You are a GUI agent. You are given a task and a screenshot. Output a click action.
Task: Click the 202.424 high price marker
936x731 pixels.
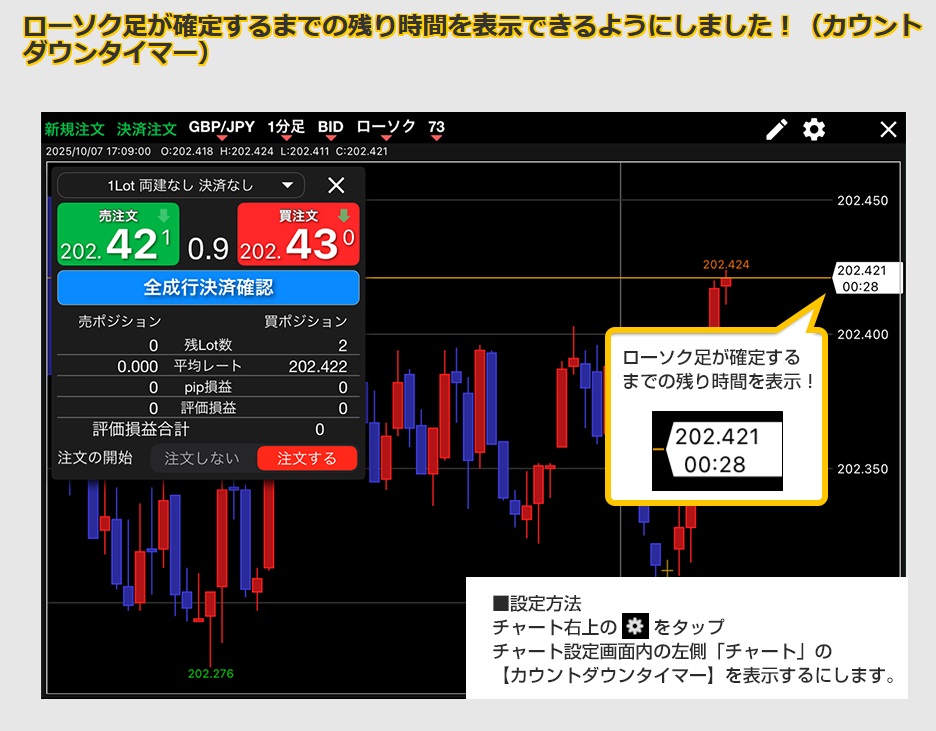click(x=726, y=265)
